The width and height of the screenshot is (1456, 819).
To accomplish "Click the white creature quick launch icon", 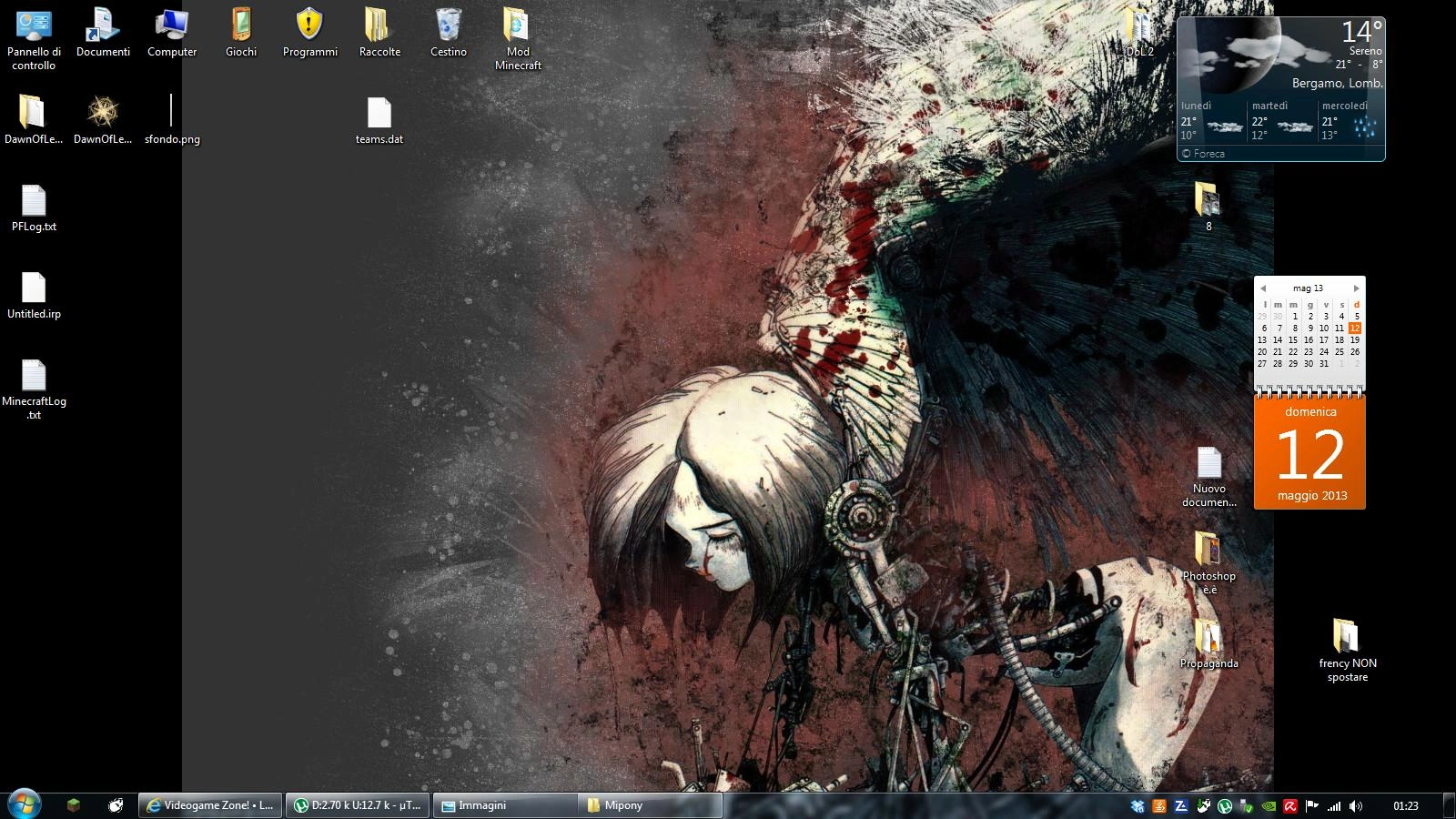I will pyautogui.click(x=116, y=805).
